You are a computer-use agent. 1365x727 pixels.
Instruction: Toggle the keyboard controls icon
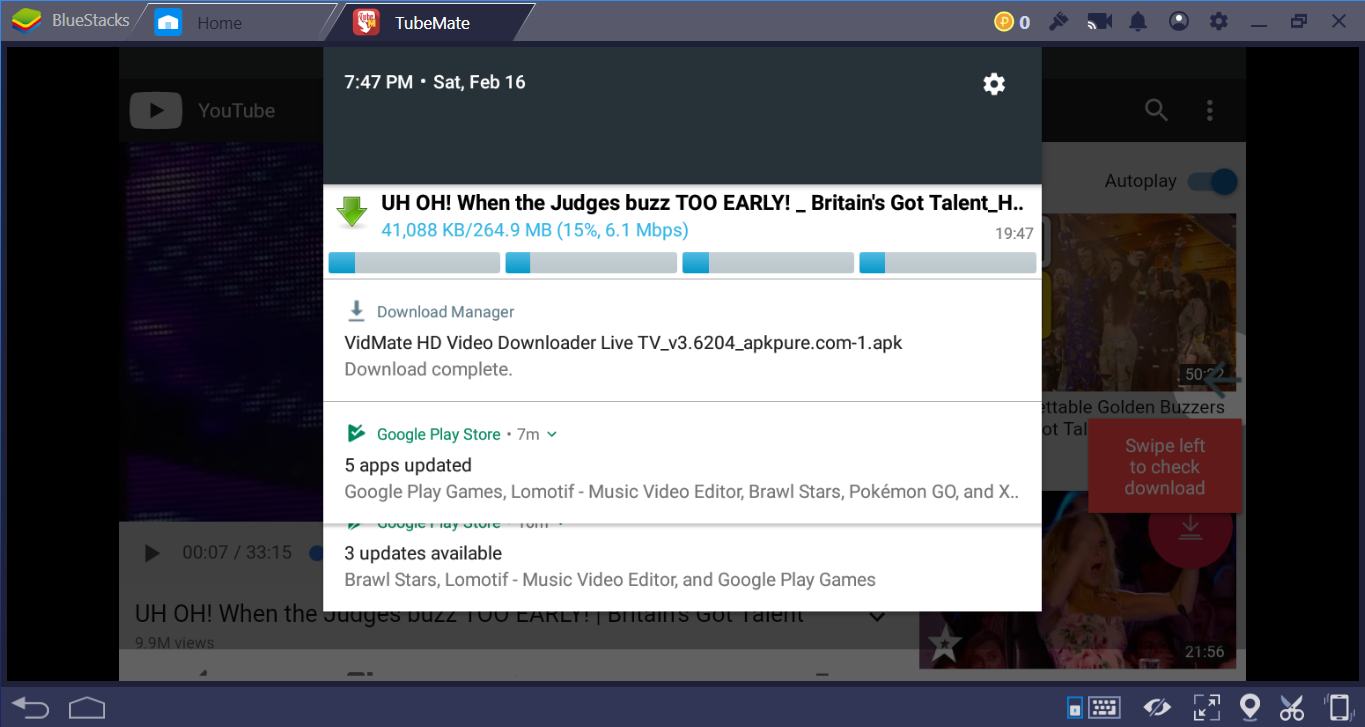(x=1103, y=707)
